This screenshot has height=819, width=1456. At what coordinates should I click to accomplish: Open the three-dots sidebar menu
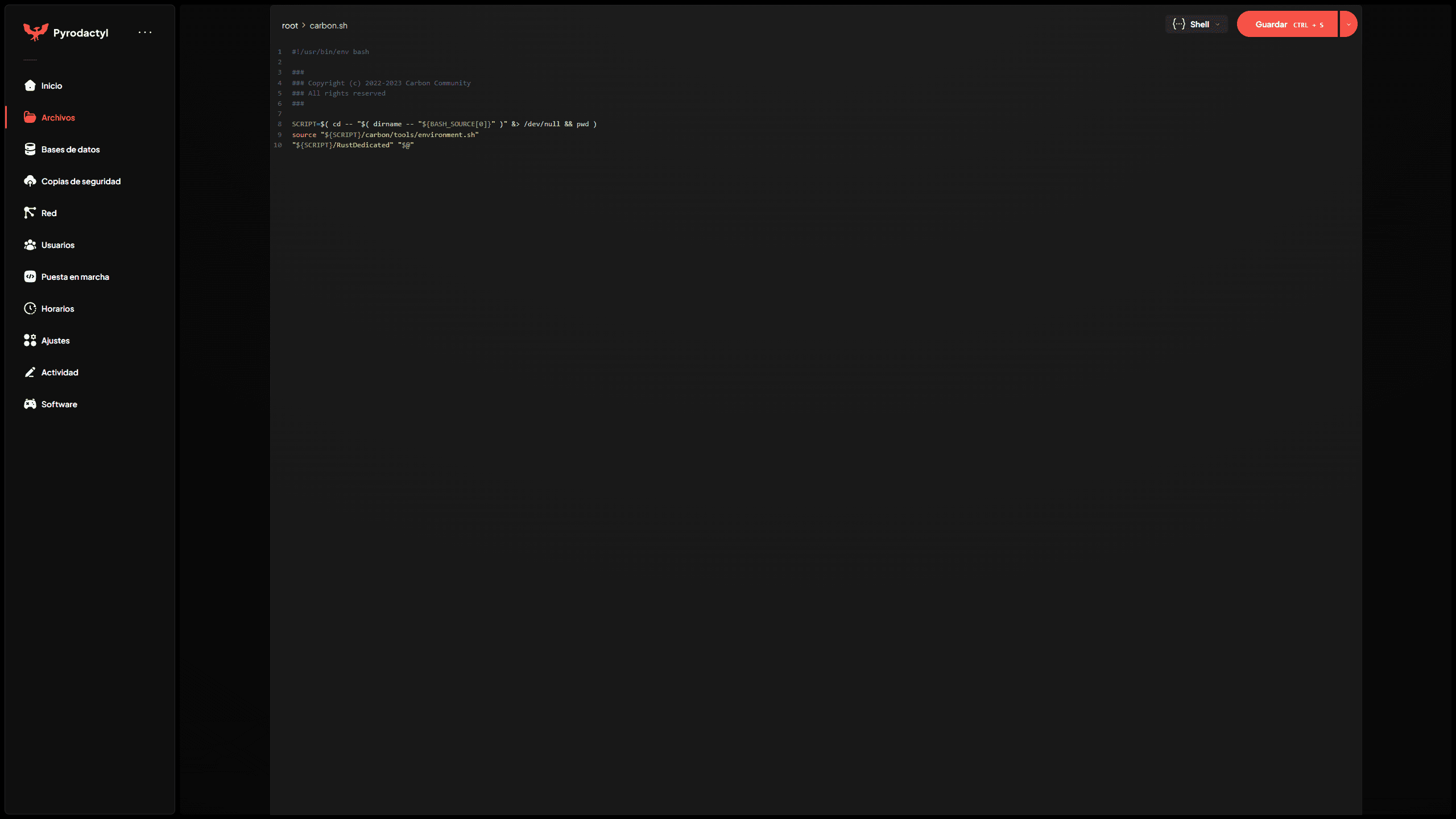pyautogui.click(x=145, y=32)
